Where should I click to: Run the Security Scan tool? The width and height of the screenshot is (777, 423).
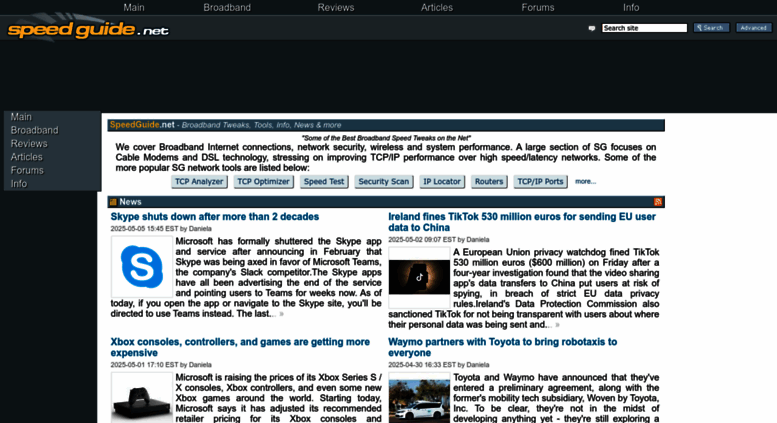coord(384,182)
